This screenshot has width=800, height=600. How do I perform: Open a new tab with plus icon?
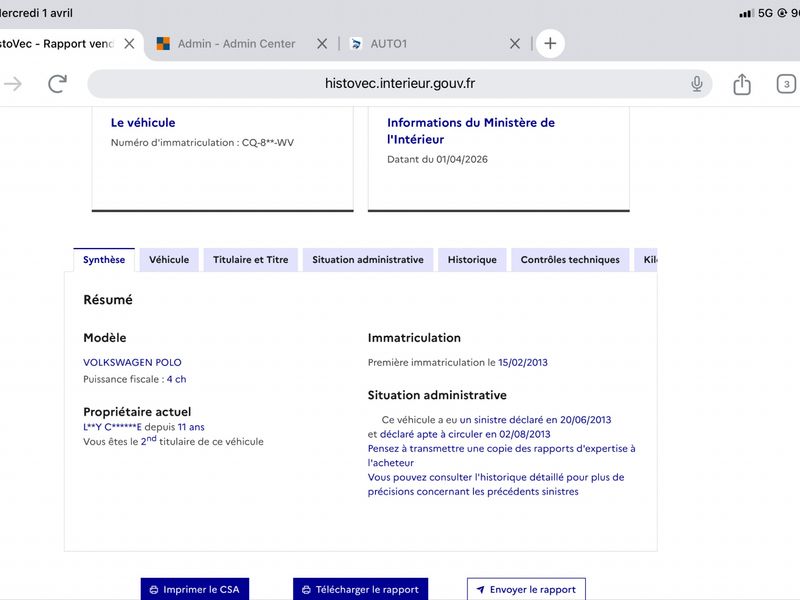550,43
